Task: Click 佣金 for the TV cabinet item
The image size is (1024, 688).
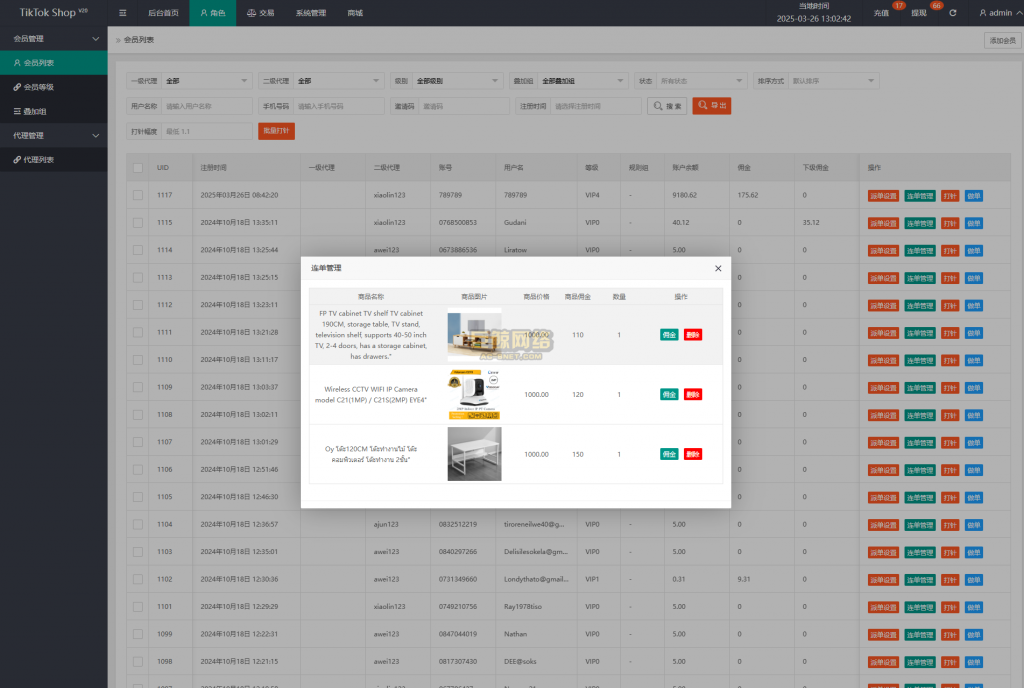Action: 669,335
